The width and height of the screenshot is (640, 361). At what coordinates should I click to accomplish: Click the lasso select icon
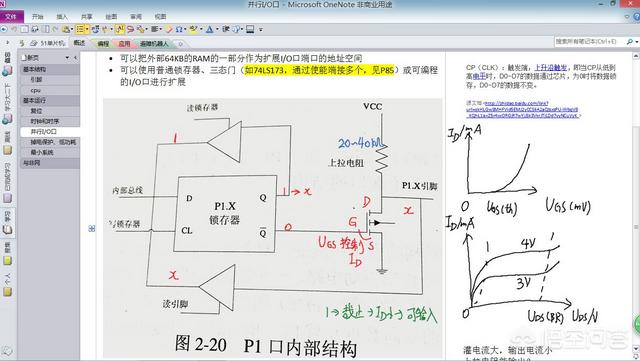[x=130, y=29]
